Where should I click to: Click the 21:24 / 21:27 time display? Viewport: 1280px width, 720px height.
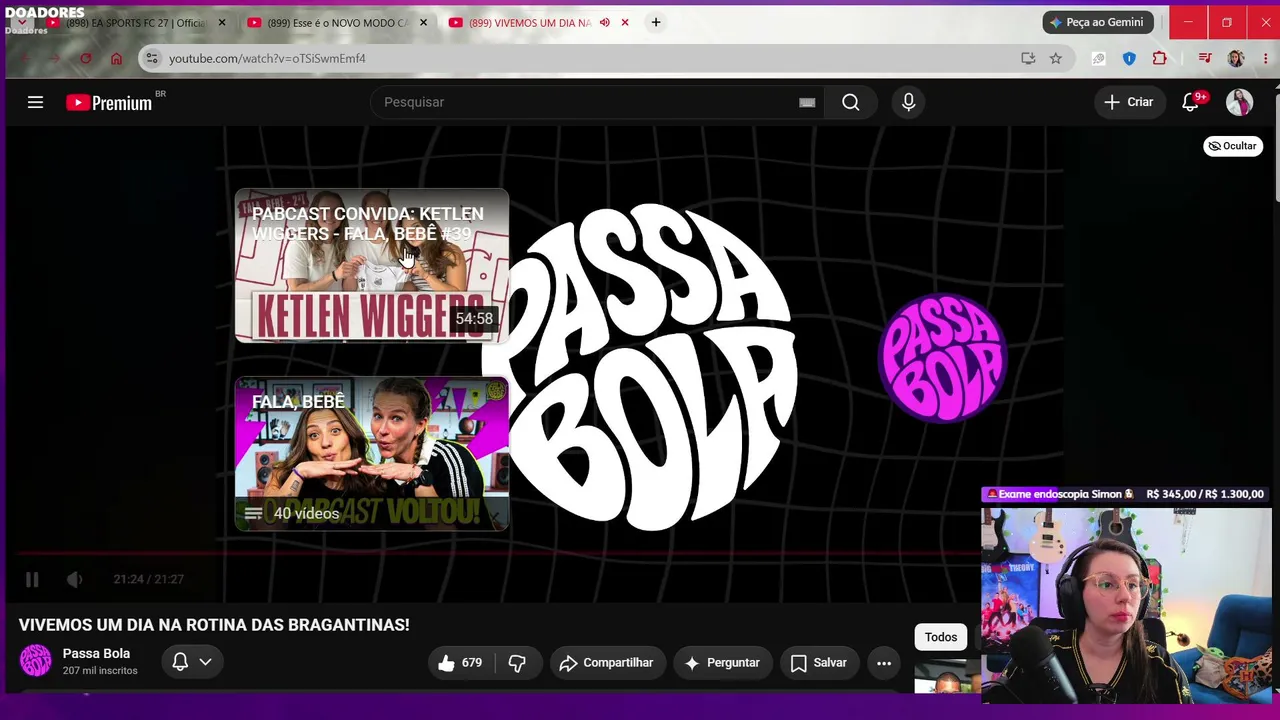coord(148,579)
